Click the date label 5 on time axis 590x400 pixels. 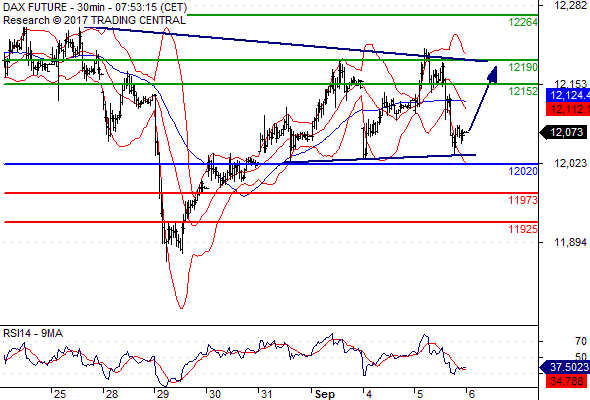click(420, 394)
